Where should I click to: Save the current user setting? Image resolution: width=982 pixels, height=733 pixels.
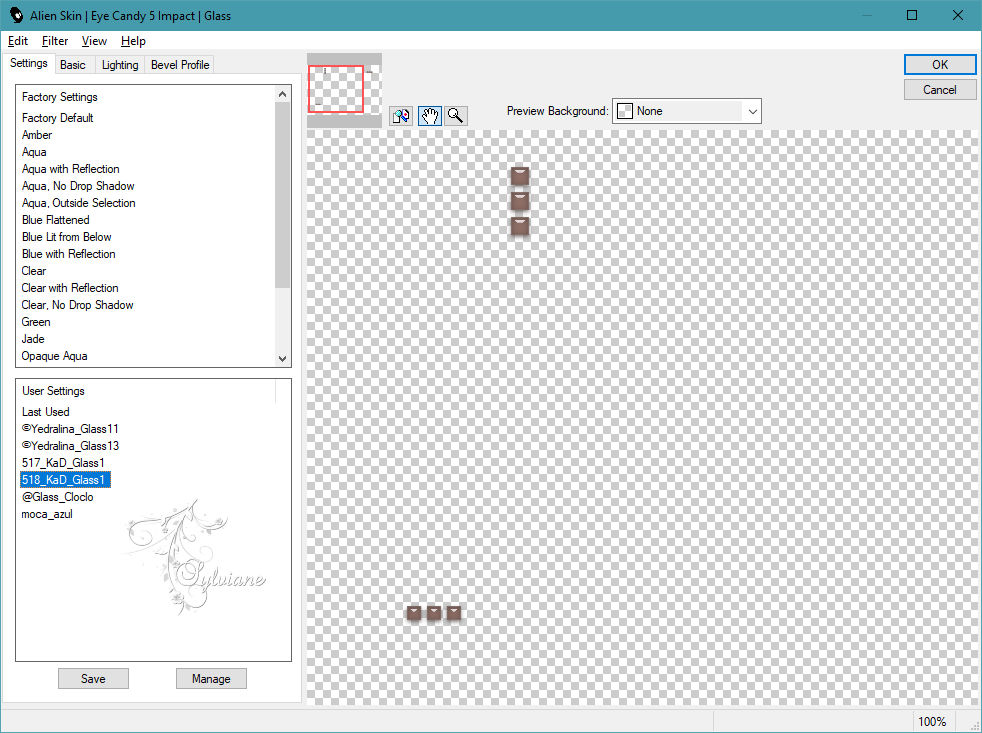pyautogui.click(x=93, y=678)
